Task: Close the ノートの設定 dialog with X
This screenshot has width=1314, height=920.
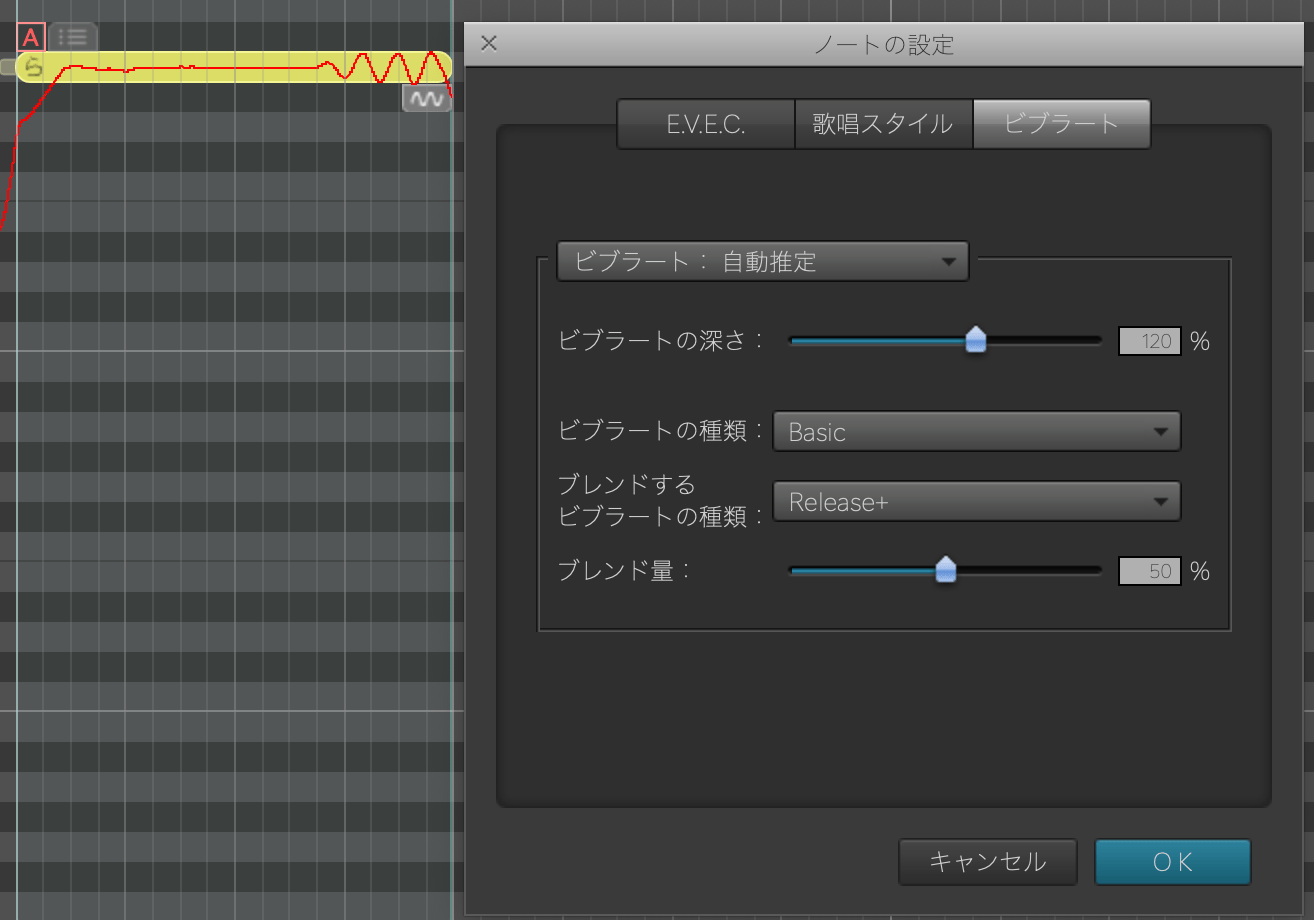Action: click(x=489, y=43)
